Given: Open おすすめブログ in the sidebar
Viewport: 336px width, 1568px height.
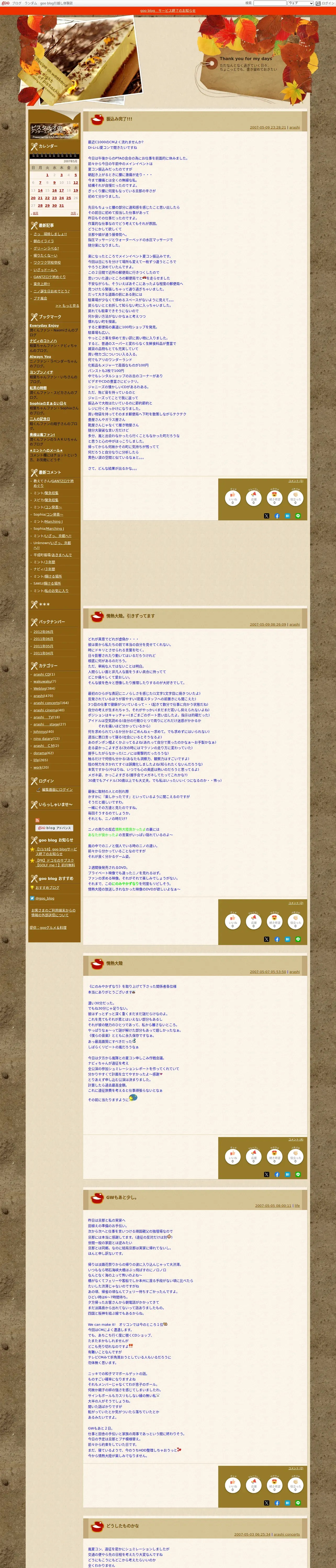Looking at the screenshot, I should (x=48, y=887).
